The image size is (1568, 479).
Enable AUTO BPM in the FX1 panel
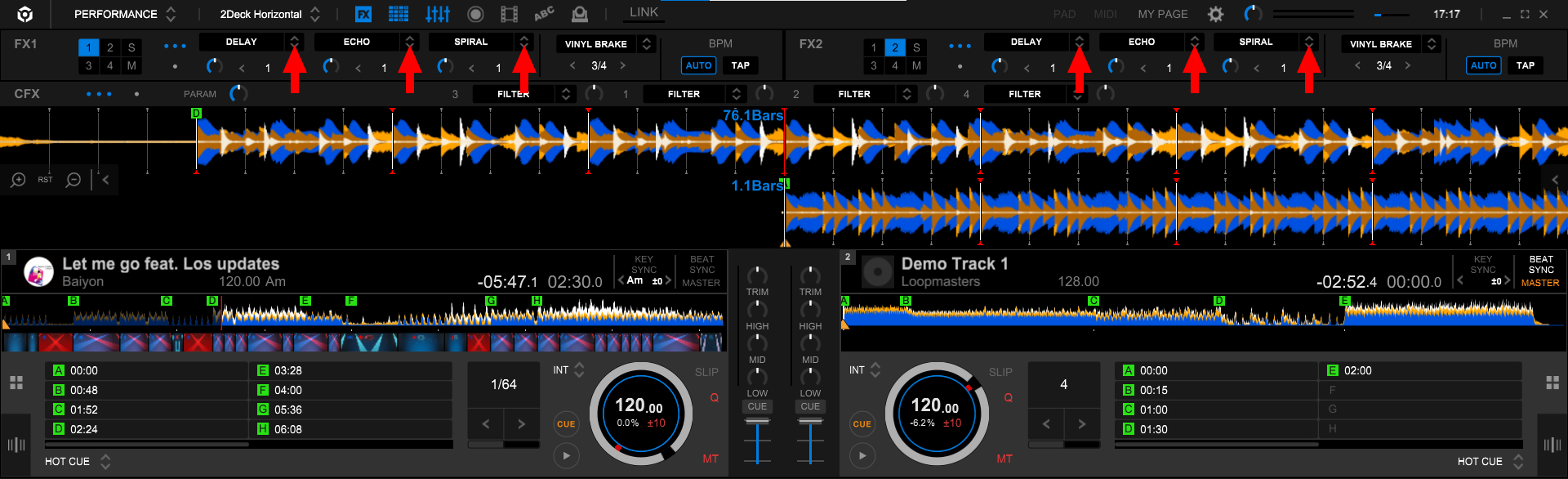[x=698, y=65]
